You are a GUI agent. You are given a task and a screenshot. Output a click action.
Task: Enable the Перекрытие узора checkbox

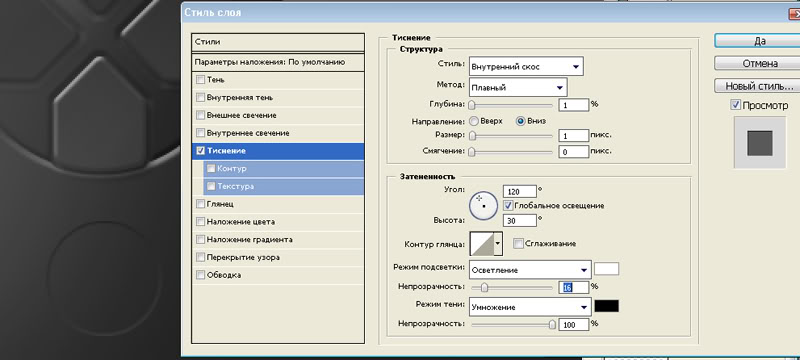tap(201, 258)
